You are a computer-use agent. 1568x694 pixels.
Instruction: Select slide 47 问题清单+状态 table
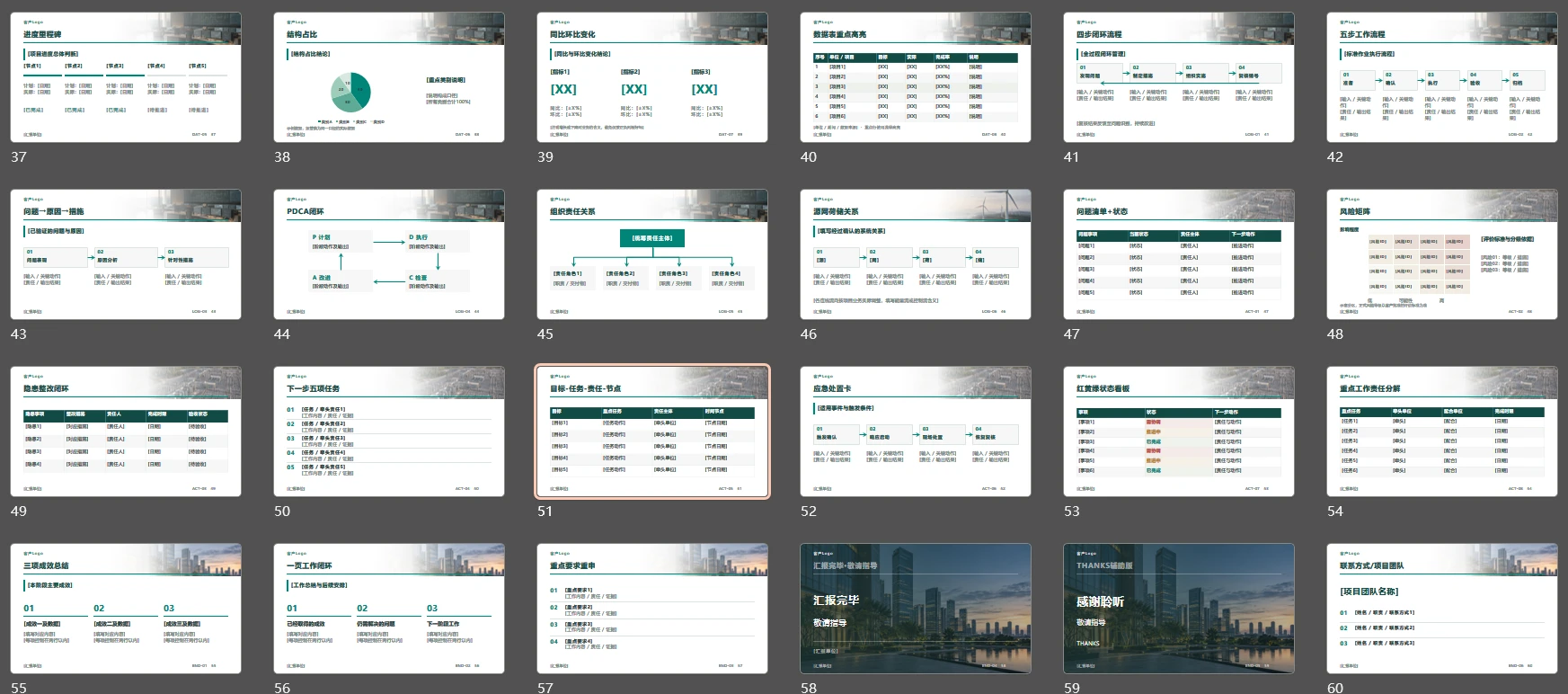(x=1179, y=254)
